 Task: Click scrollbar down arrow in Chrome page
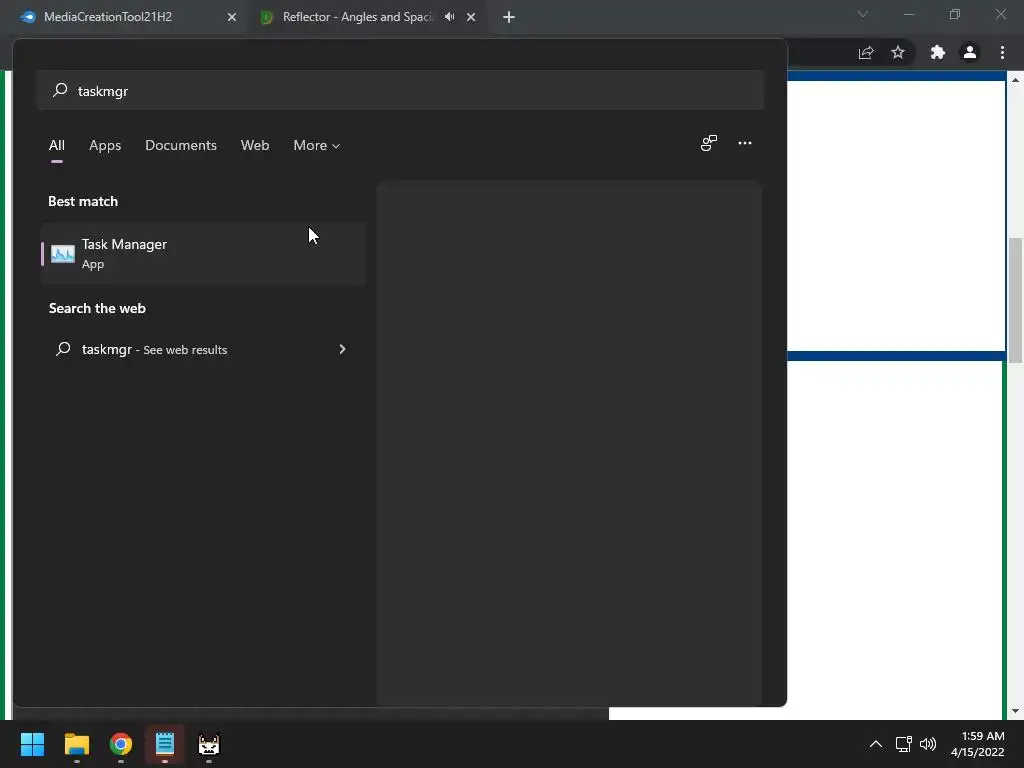(x=1015, y=711)
